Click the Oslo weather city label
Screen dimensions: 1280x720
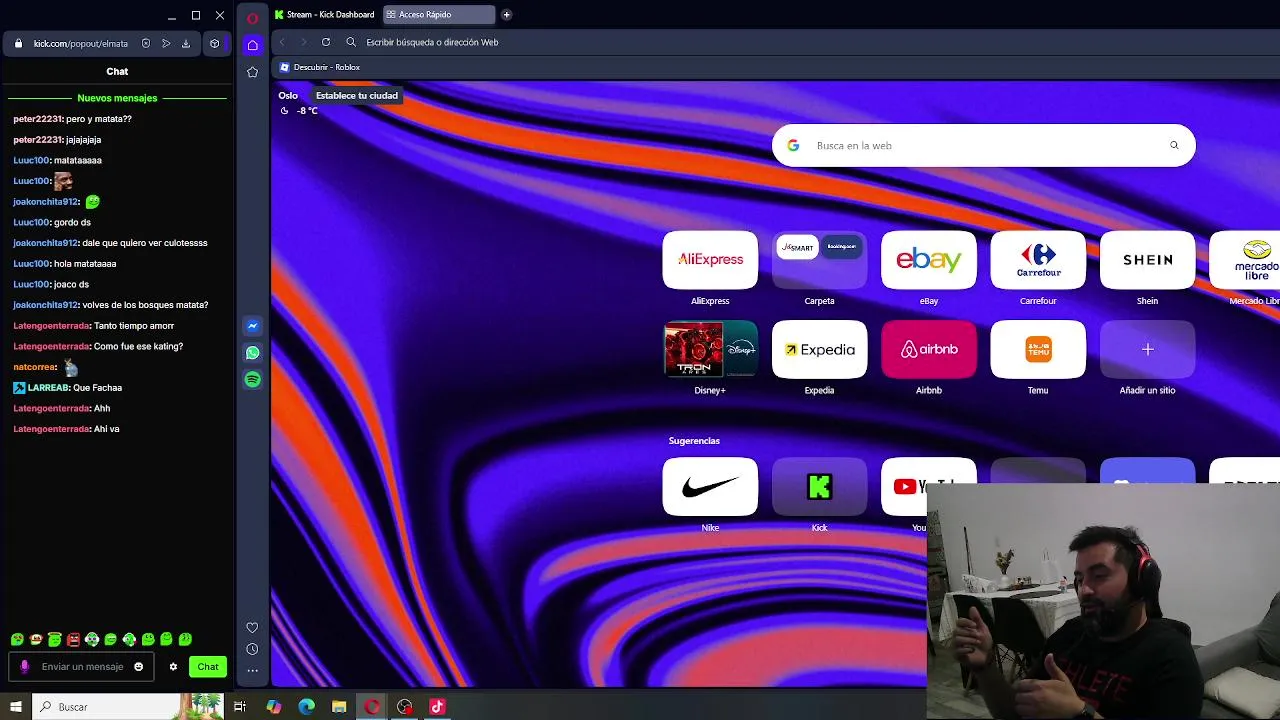(288, 96)
